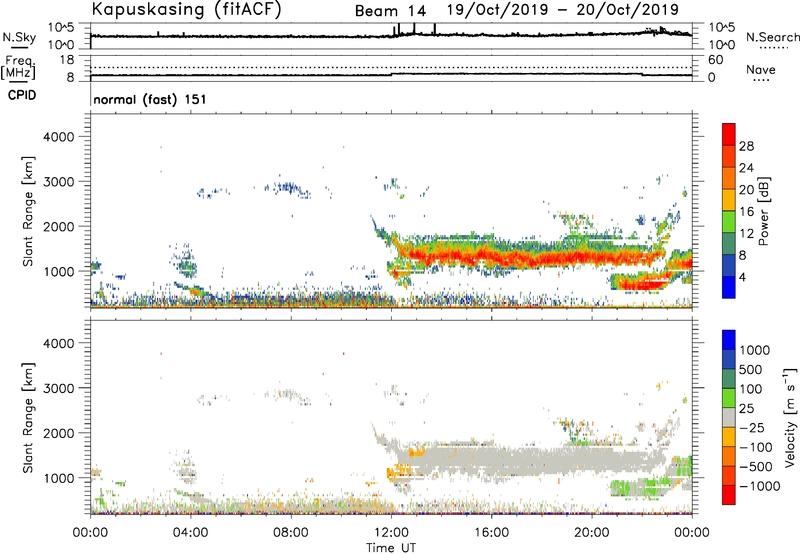Click the 'Velocity [m s-1]' color bar label
800x554 pixels.
(x=790, y=417)
